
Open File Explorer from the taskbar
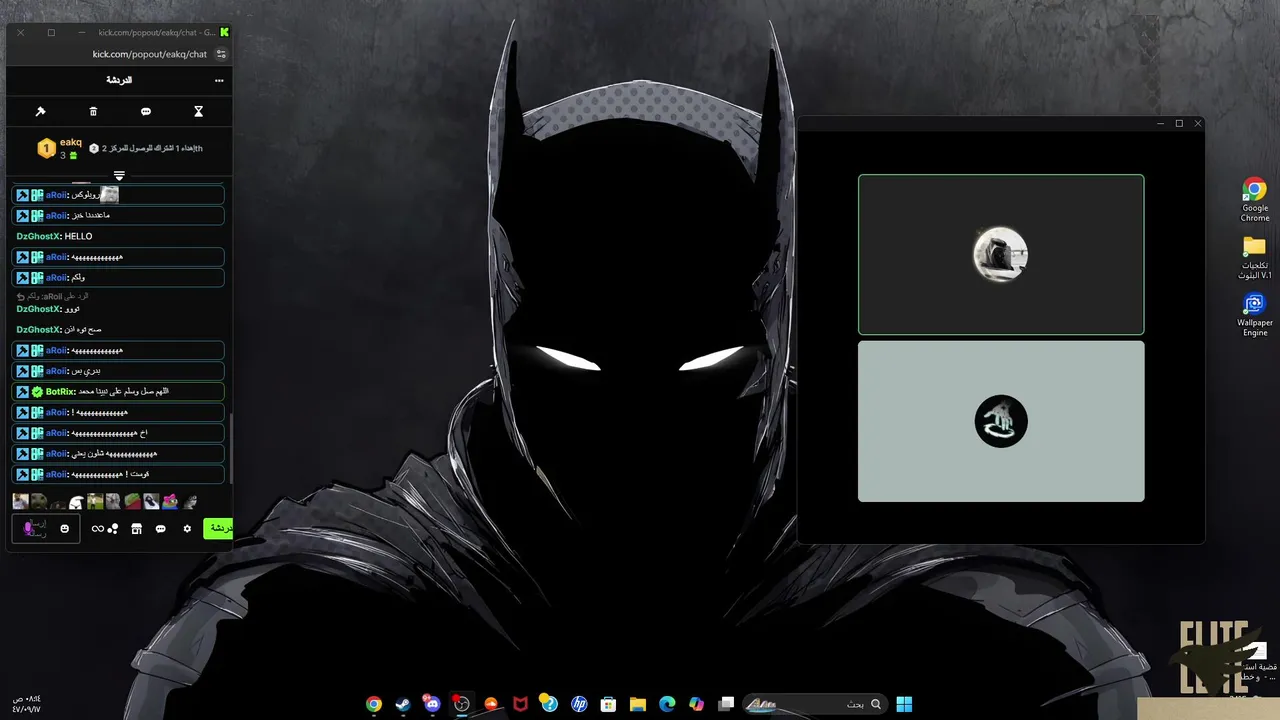[638, 704]
